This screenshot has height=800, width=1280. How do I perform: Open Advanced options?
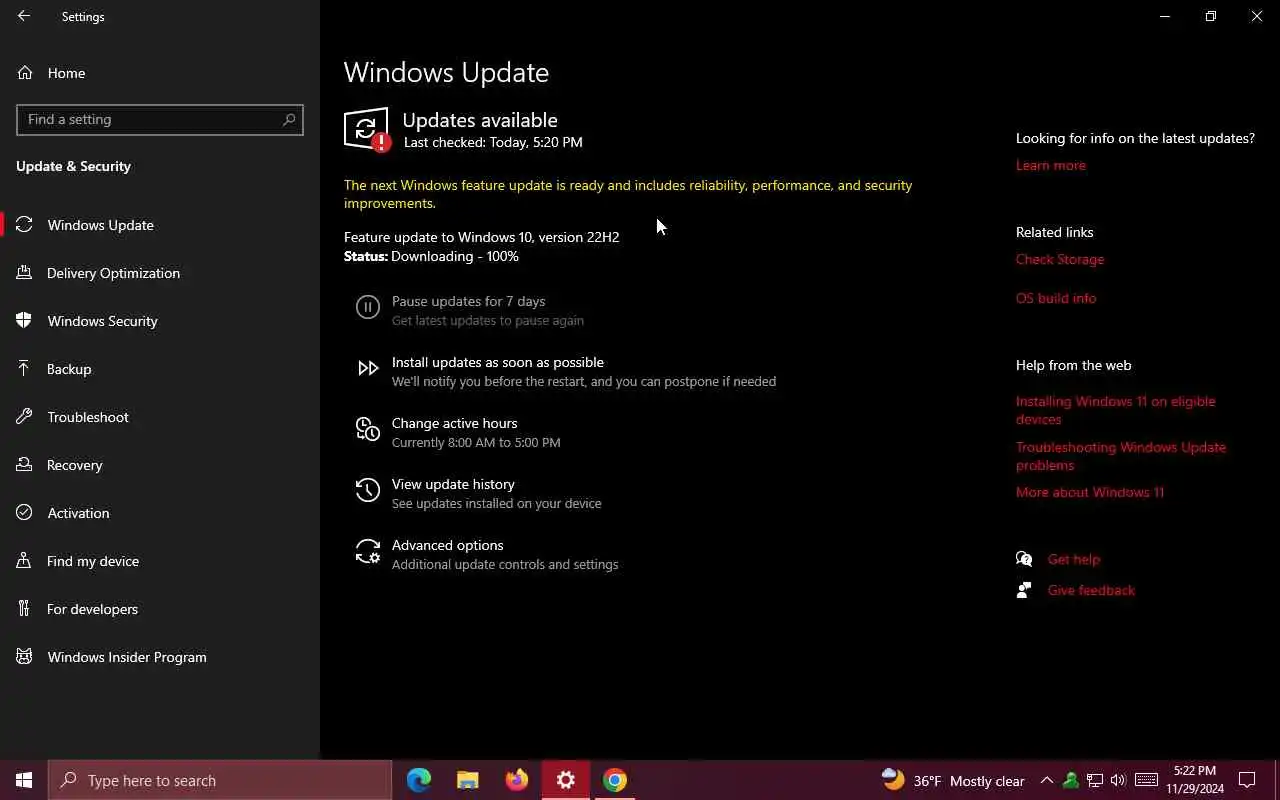[x=447, y=545]
